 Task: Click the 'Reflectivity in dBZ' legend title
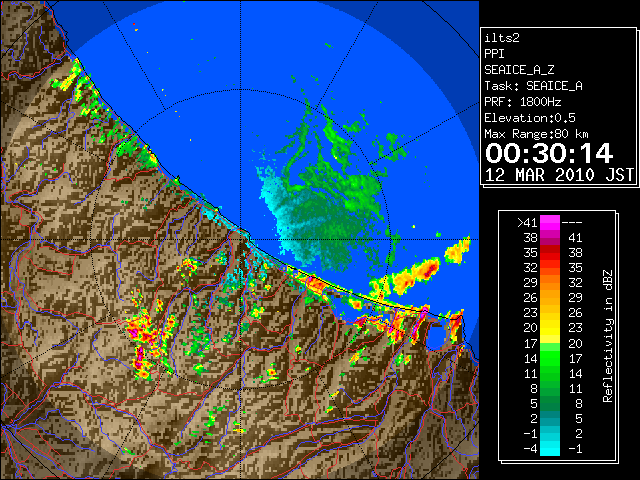tap(608, 336)
